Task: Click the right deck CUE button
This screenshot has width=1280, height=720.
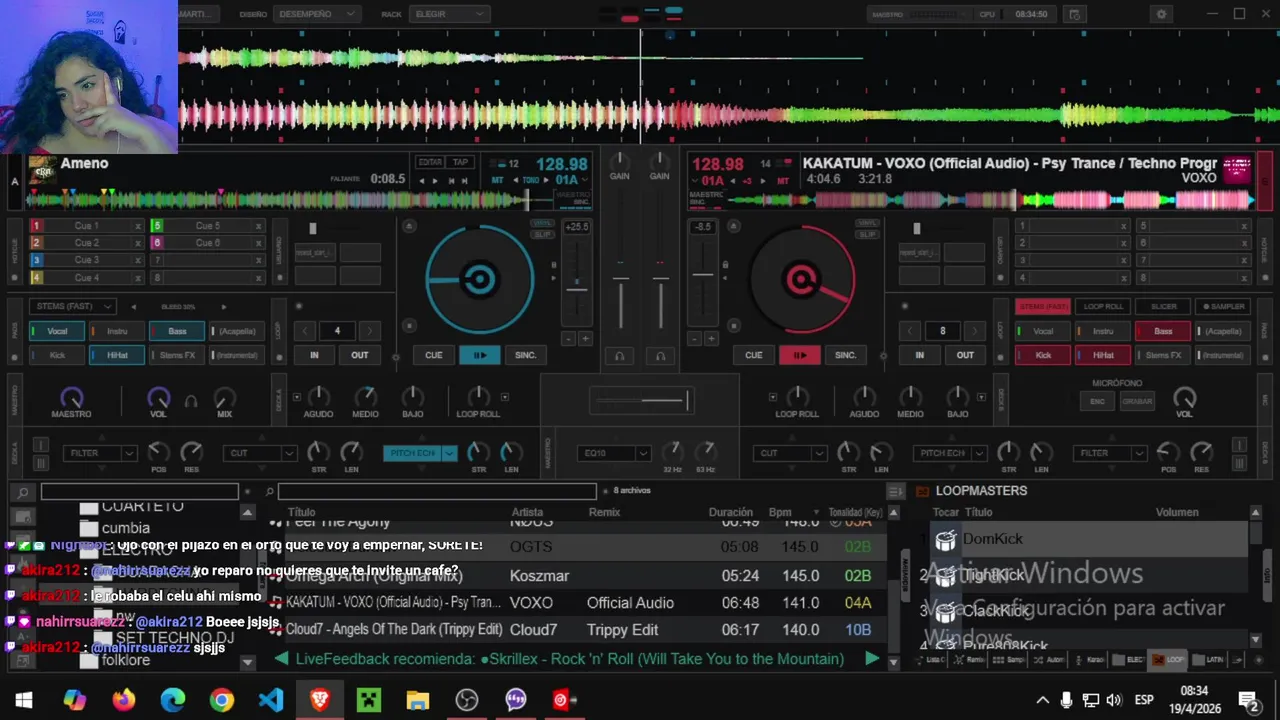Action: pyautogui.click(x=753, y=355)
